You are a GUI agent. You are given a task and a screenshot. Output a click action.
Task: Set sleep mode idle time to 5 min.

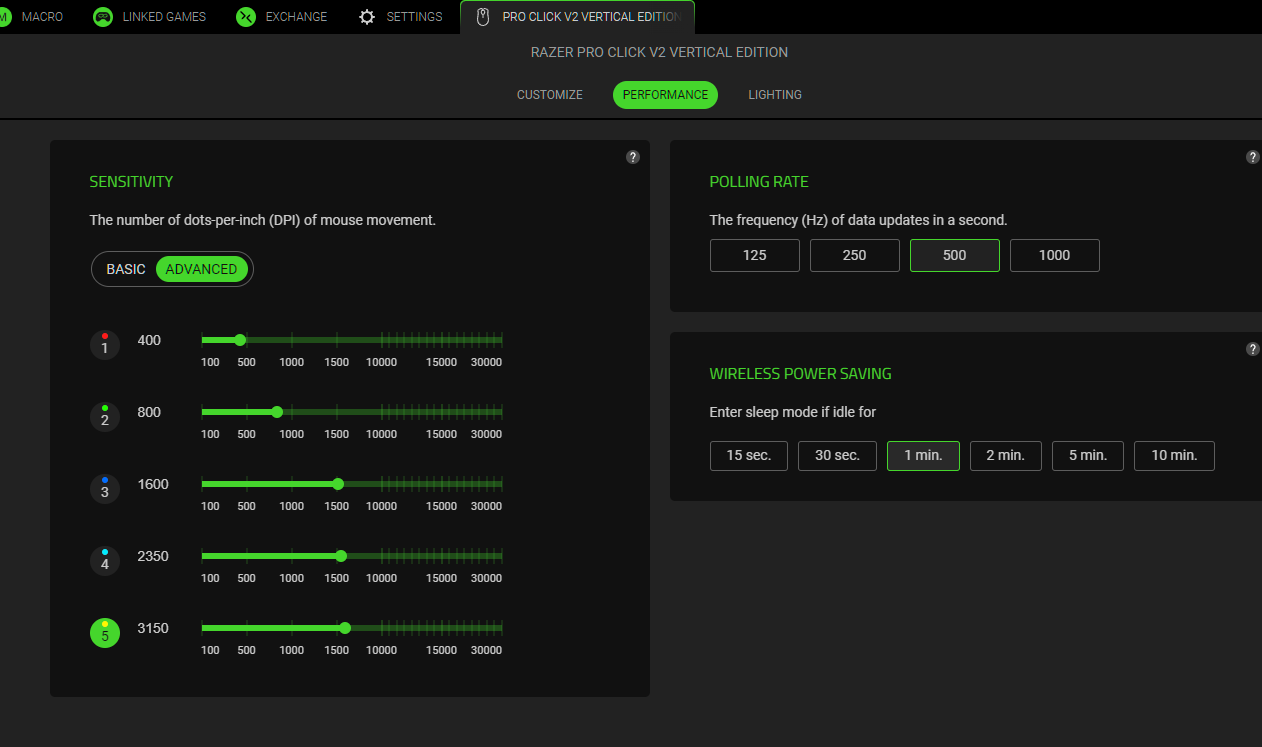(1088, 455)
